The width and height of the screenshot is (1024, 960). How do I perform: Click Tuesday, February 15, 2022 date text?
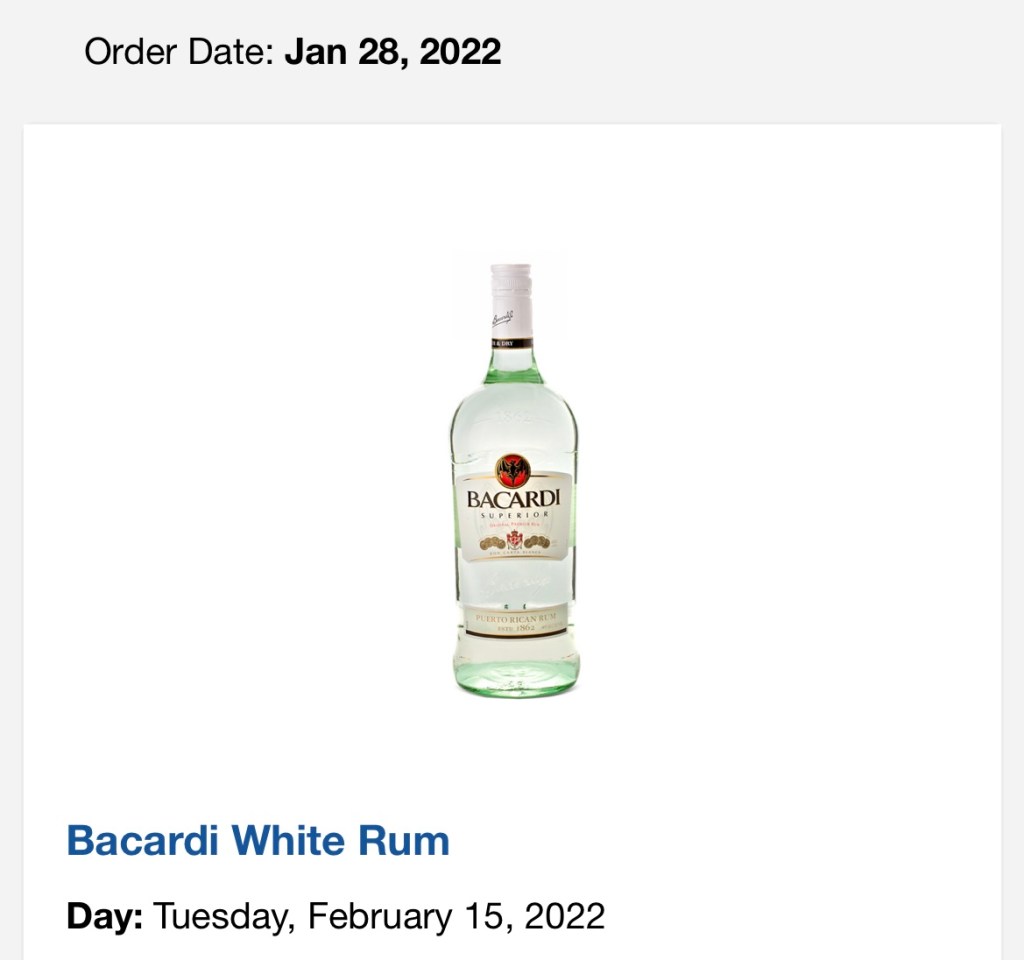click(379, 916)
